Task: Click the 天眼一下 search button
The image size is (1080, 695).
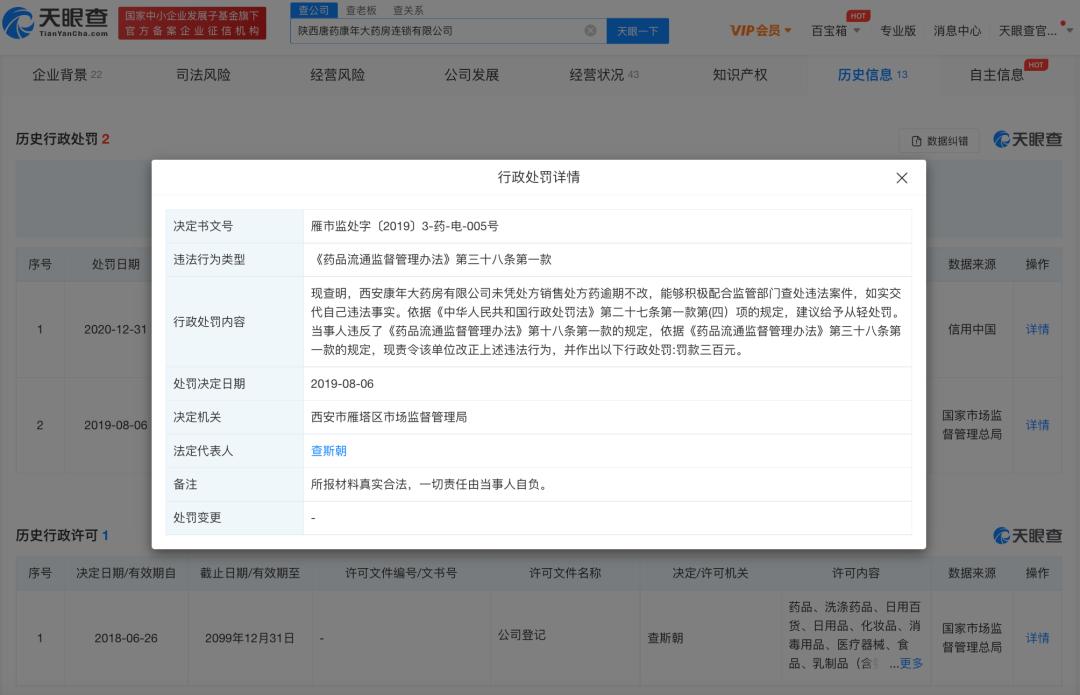Action: [637, 31]
